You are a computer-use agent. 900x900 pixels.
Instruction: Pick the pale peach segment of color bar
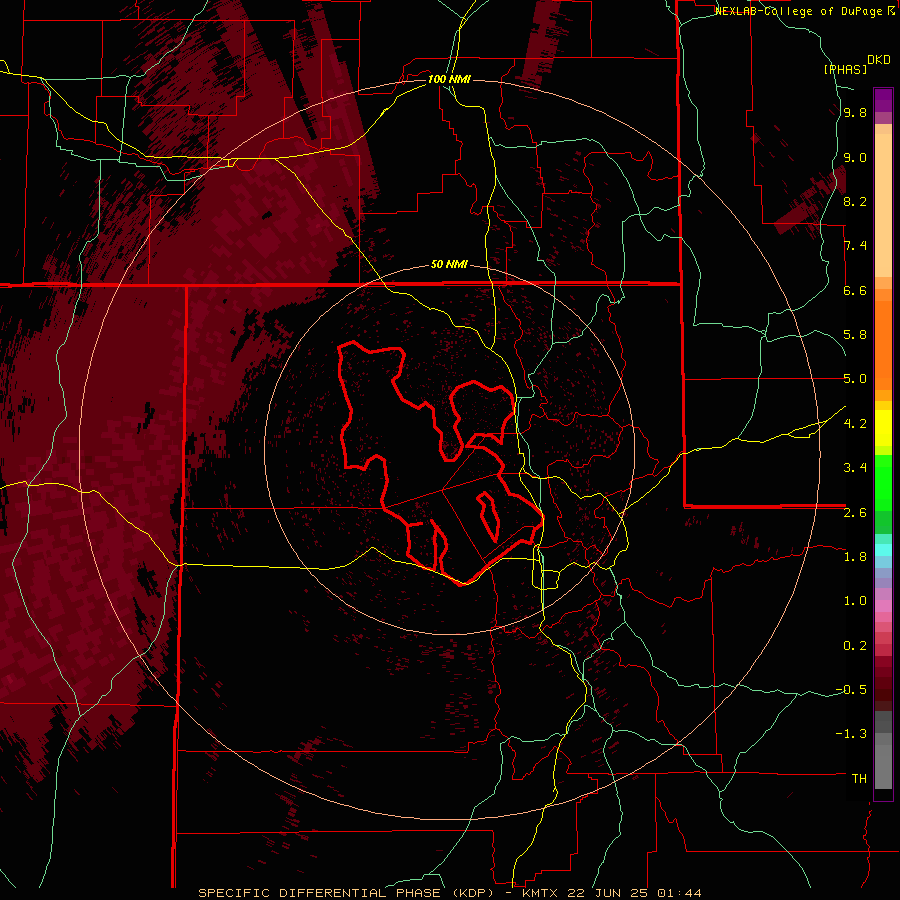[883, 205]
